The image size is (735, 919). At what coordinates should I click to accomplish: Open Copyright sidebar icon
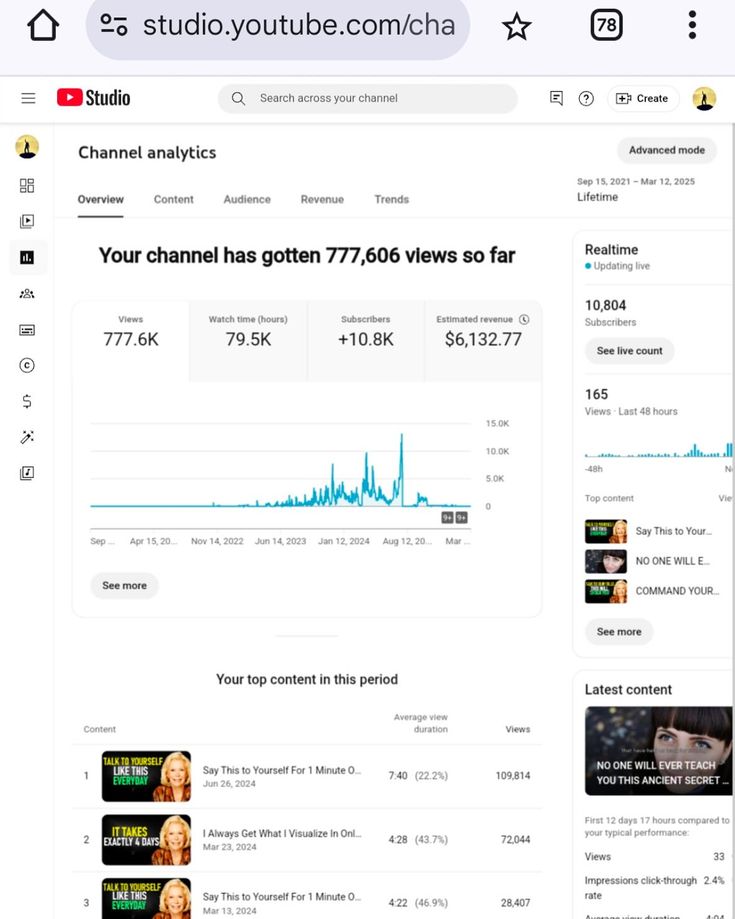27,366
